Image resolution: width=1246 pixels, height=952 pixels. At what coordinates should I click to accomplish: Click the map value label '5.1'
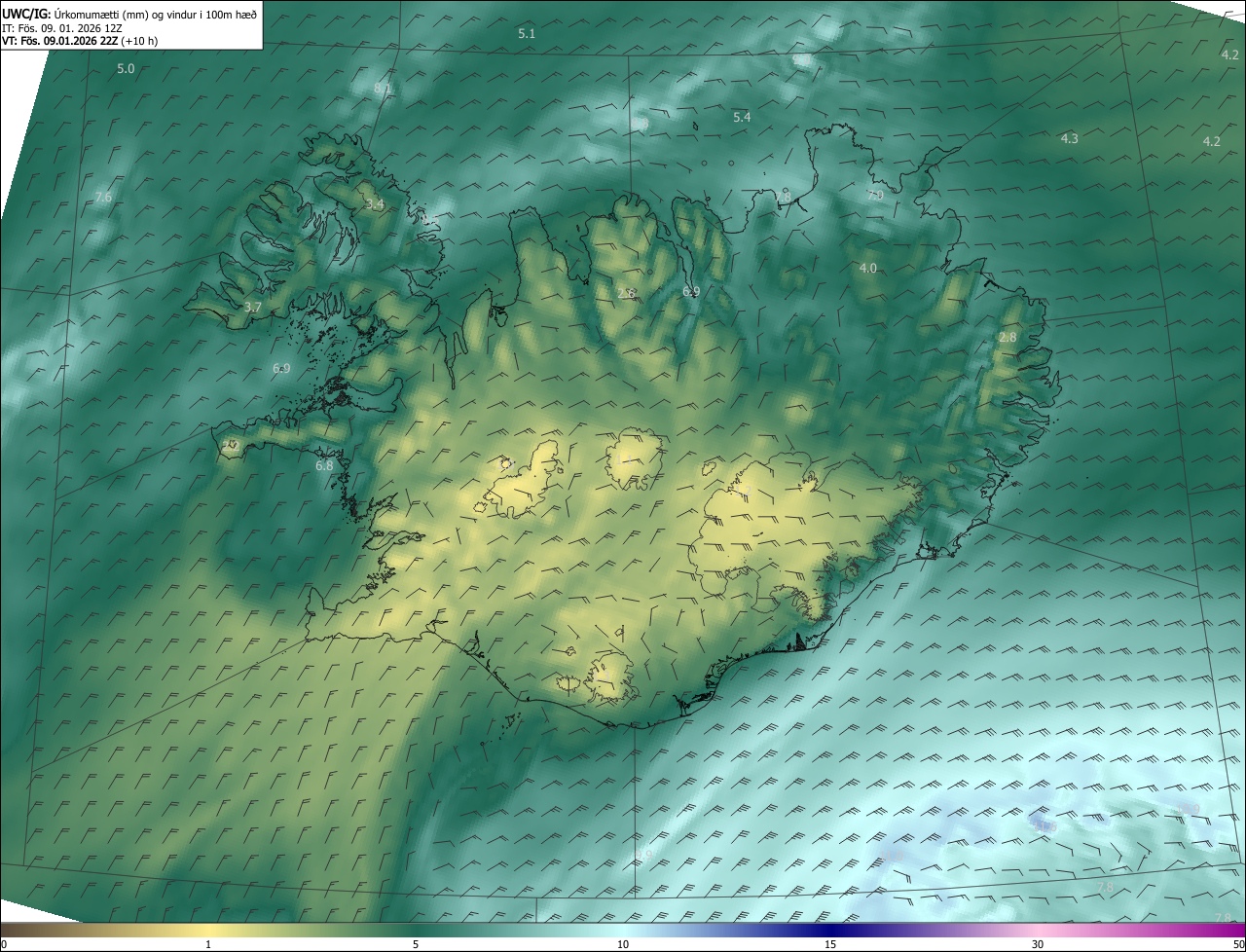point(527,33)
